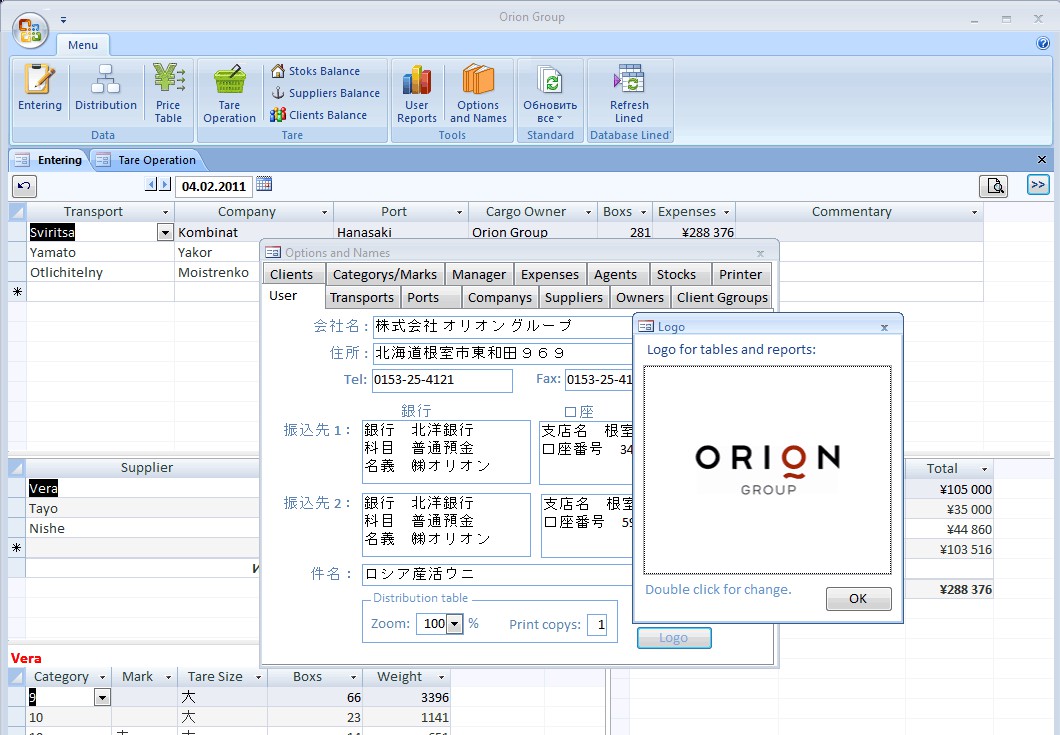Open the Manager tab

[x=479, y=275]
